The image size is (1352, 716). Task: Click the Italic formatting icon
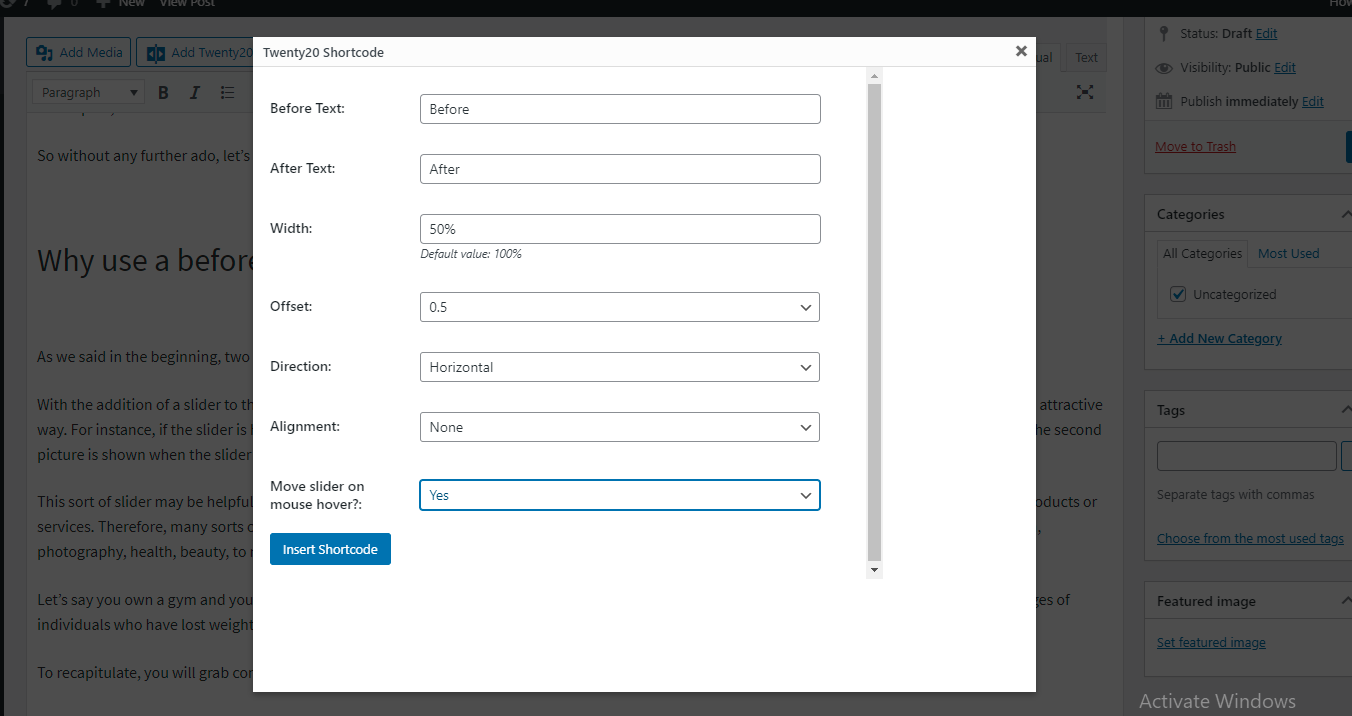(195, 92)
